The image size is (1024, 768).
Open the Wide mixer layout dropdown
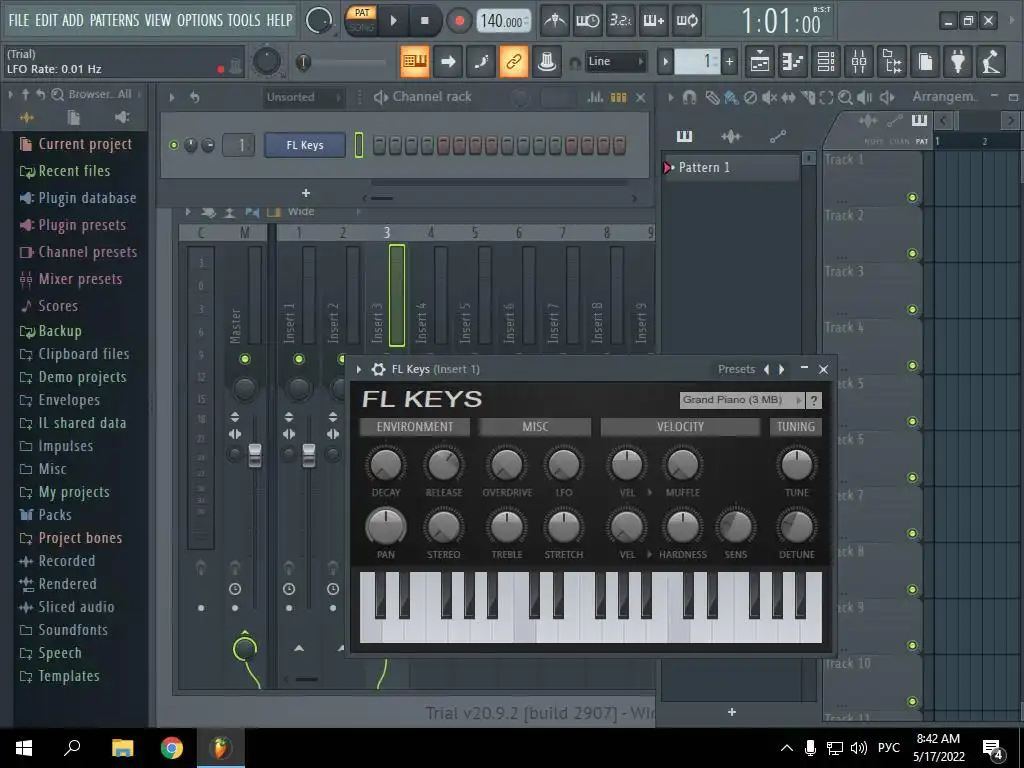(323, 212)
